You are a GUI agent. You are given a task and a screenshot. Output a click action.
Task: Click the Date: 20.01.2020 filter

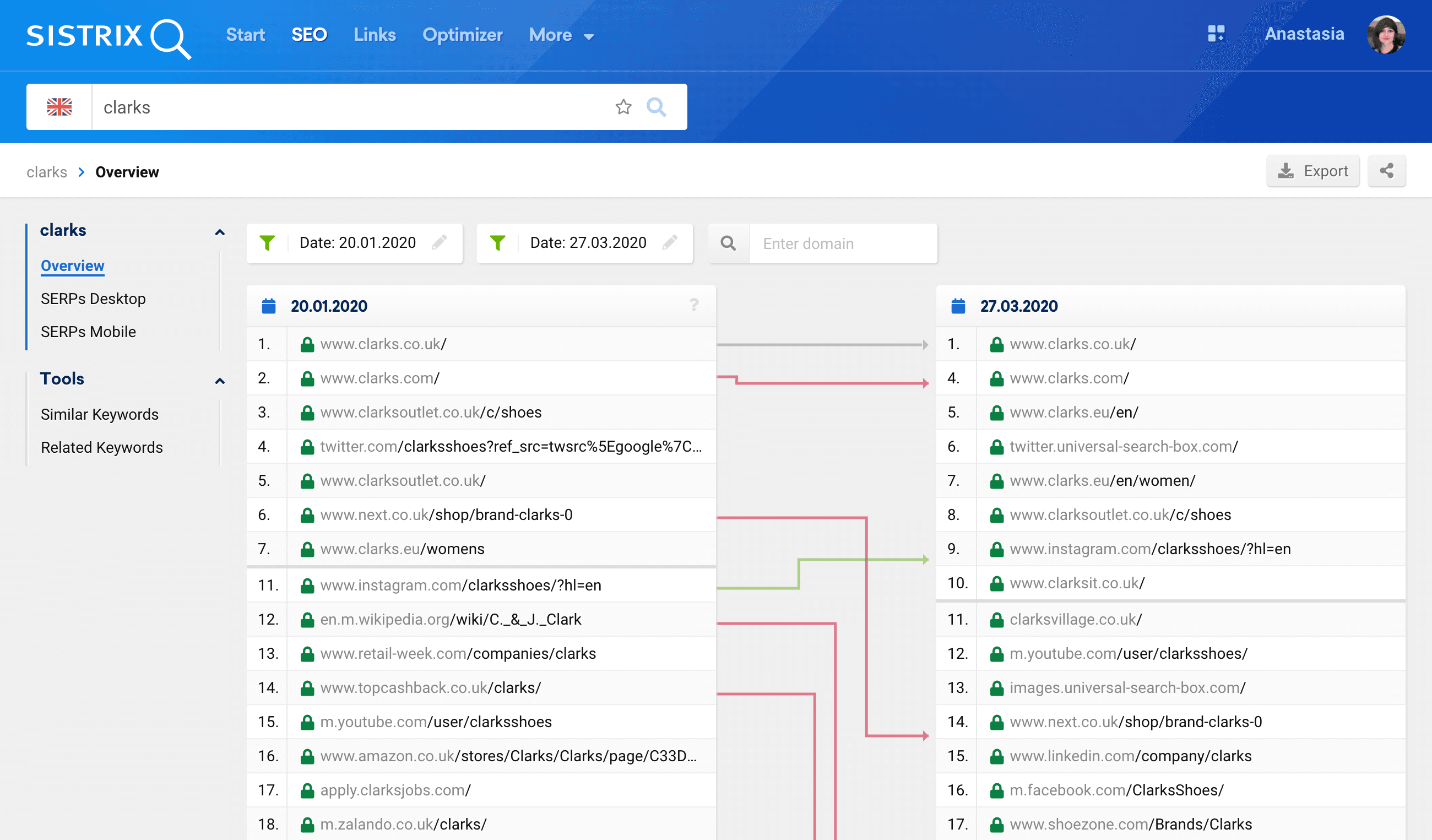point(355,243)
